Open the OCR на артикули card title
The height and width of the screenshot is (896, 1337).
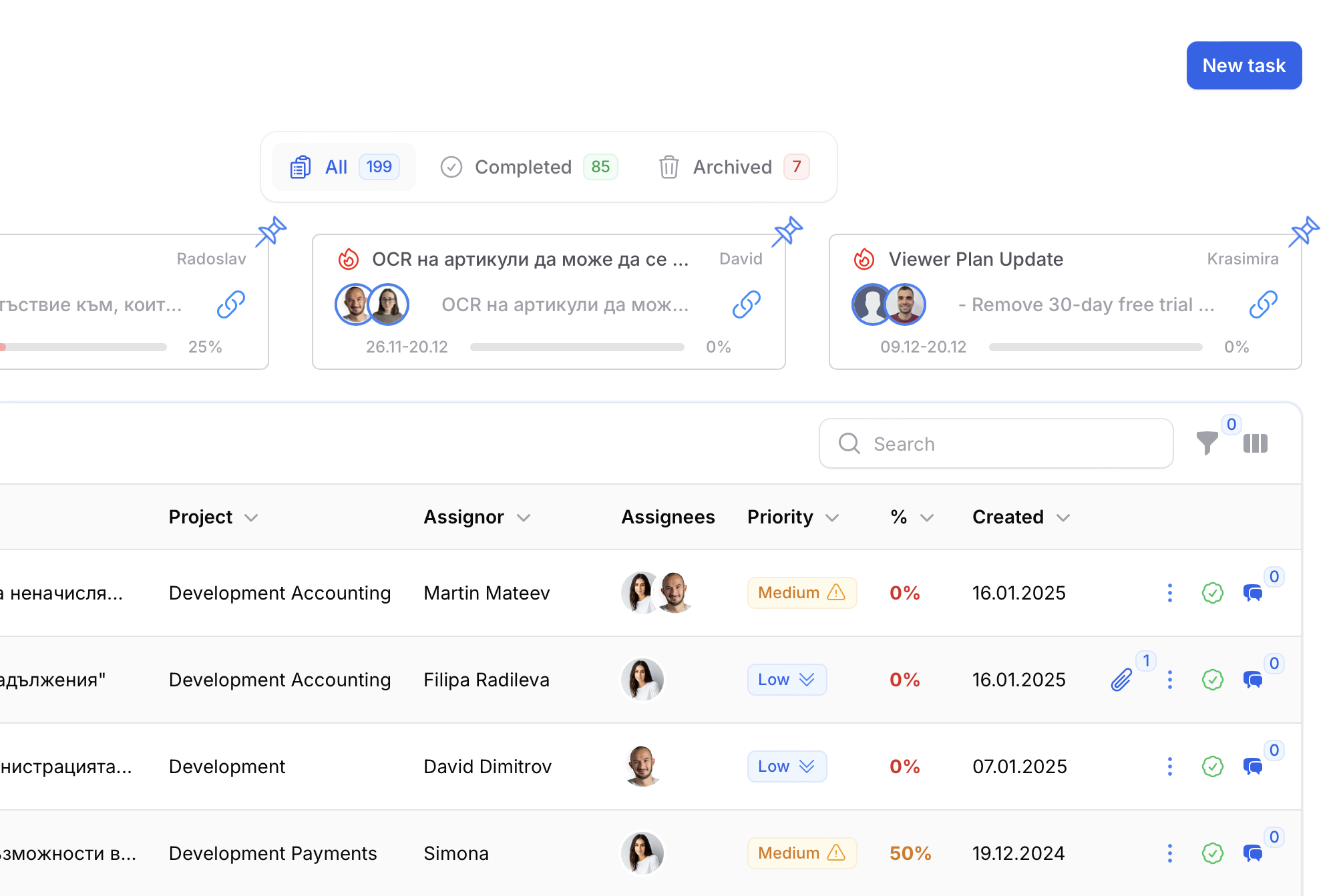click(x=530, y=259)
